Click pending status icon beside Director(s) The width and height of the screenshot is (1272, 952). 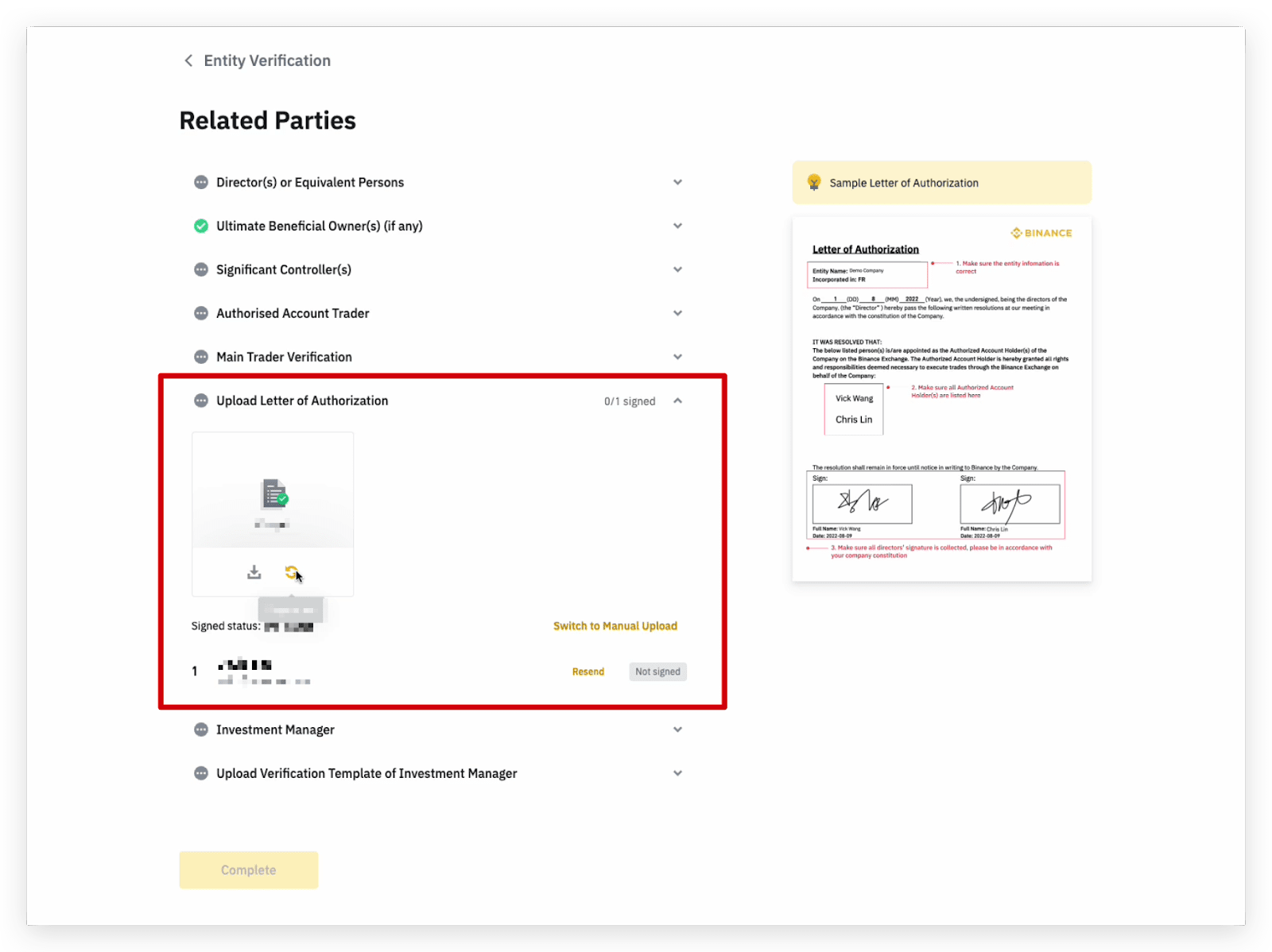point(201,183)
